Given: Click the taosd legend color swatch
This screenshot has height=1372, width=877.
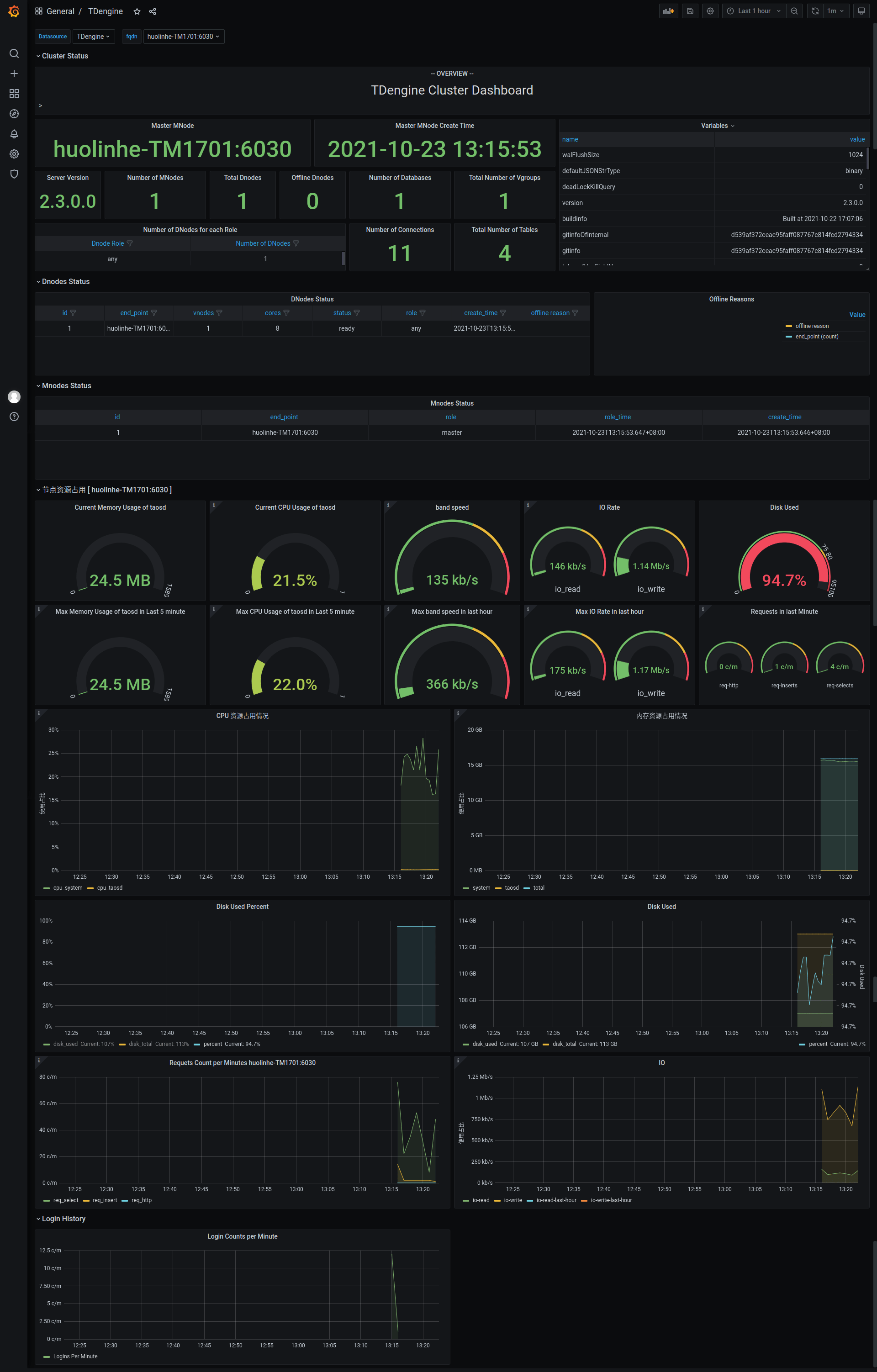Looking at the screenshot, I should coord(498,888).
